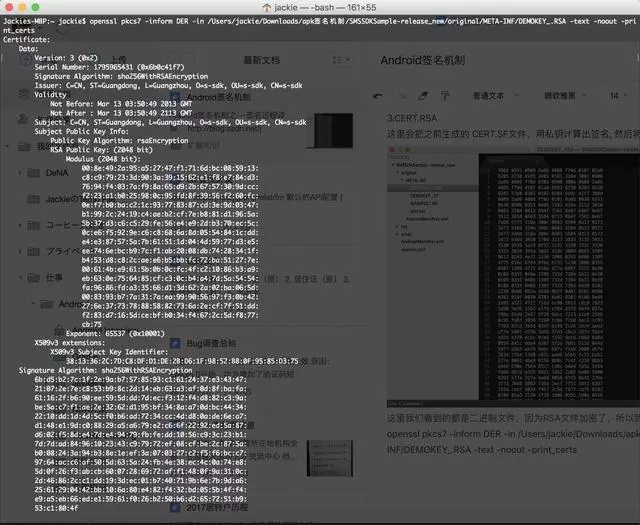Click the note icon beside Bug调查总结
Image resolution: width=640 pixels, height=525 pixels.
click(x=175, y=343)
